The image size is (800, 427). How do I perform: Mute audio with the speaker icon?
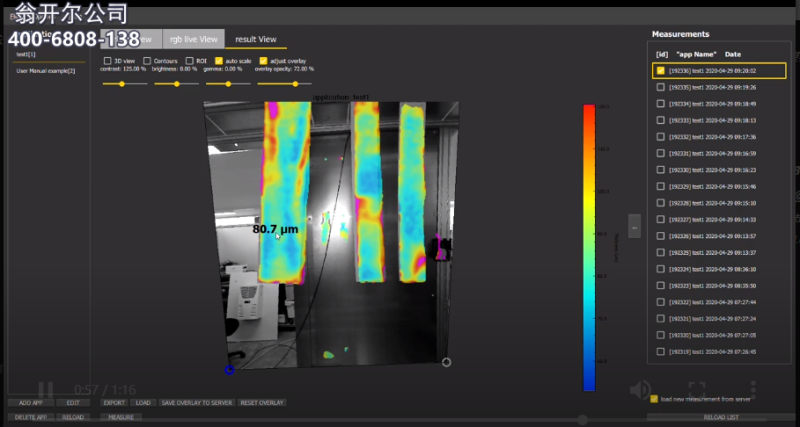pos(642,390)
